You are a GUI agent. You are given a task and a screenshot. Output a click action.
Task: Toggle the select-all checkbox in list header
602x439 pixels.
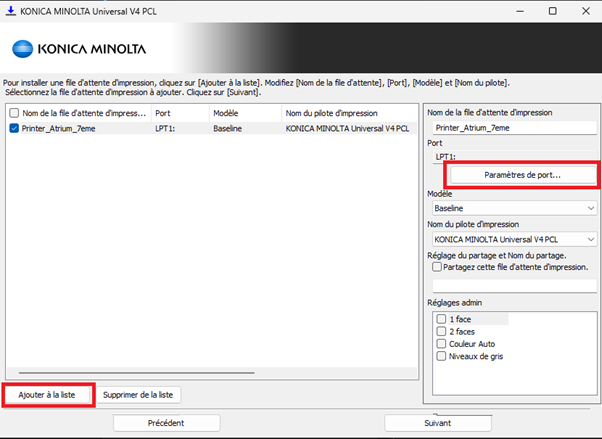tap(13, 113)
